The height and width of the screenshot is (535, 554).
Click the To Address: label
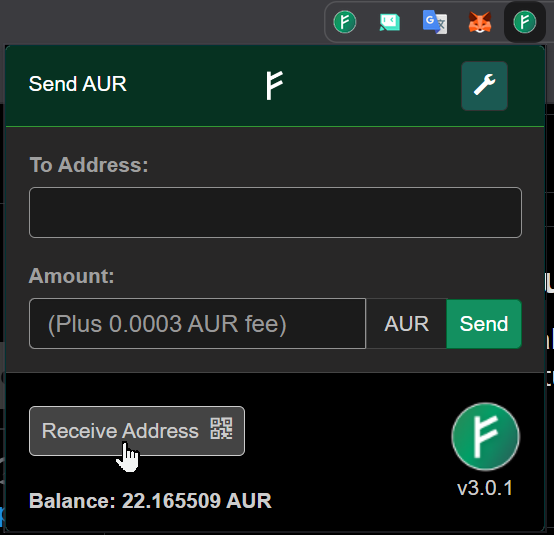tap(89, 165)
